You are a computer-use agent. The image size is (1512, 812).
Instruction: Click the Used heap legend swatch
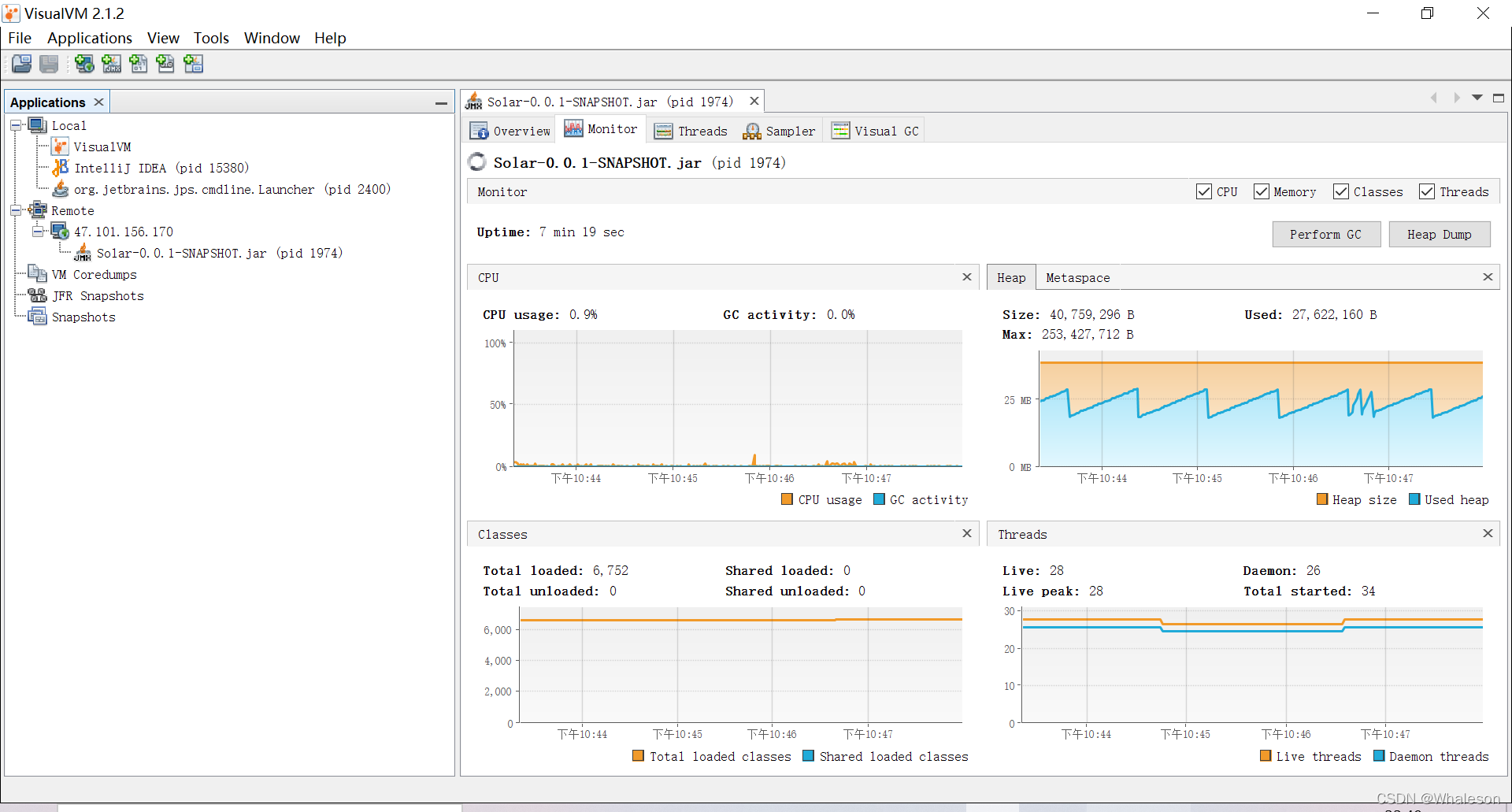click(x=1414, y=499)
